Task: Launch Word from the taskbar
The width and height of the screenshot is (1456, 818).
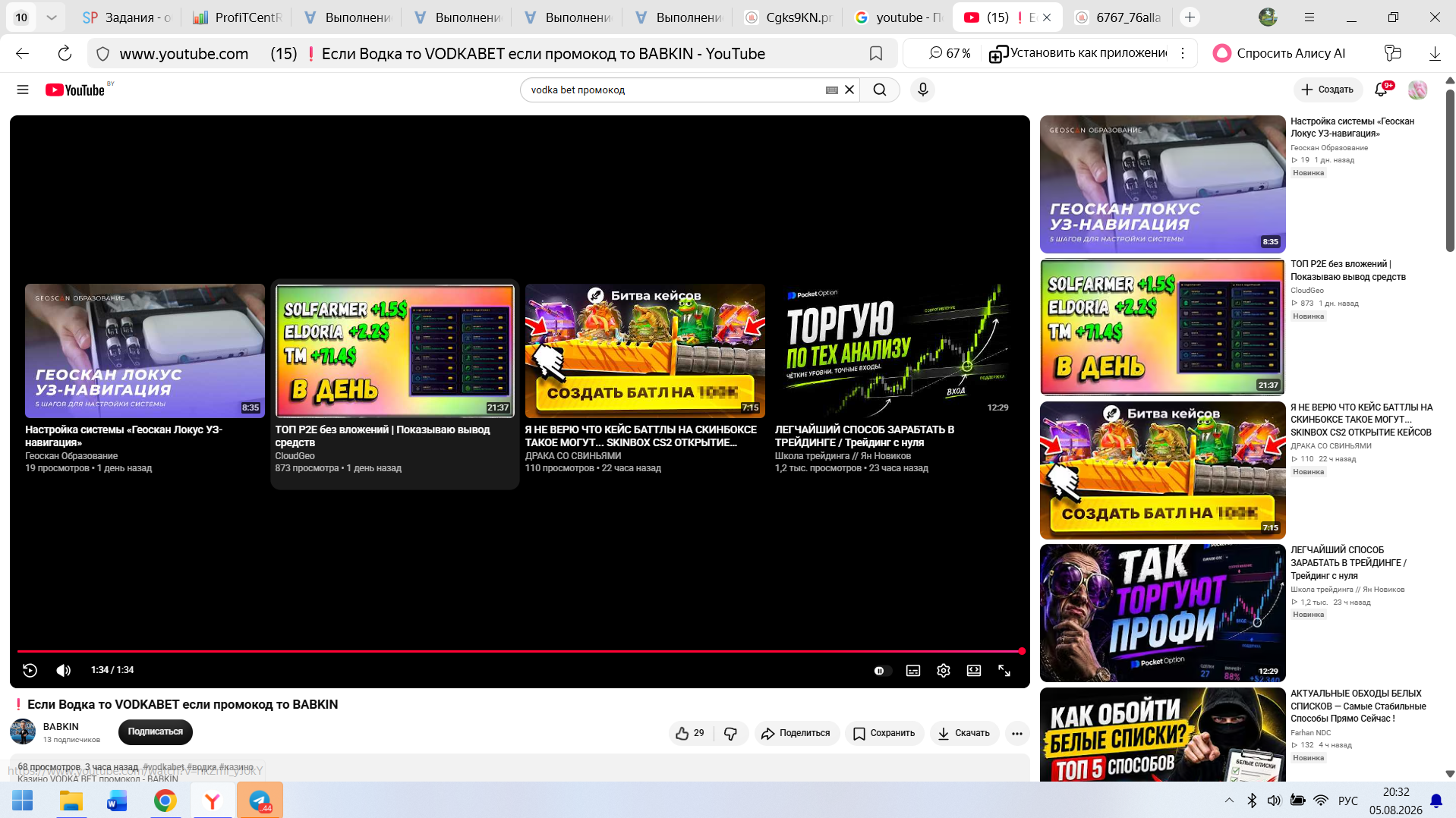Action: 118,801
